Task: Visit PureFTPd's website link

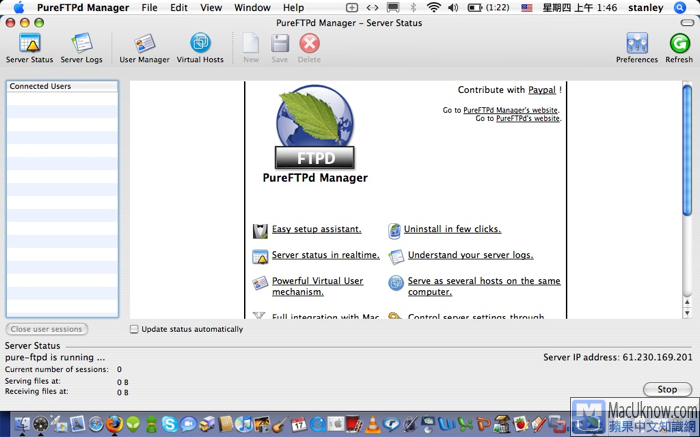Action: [528, 118]
